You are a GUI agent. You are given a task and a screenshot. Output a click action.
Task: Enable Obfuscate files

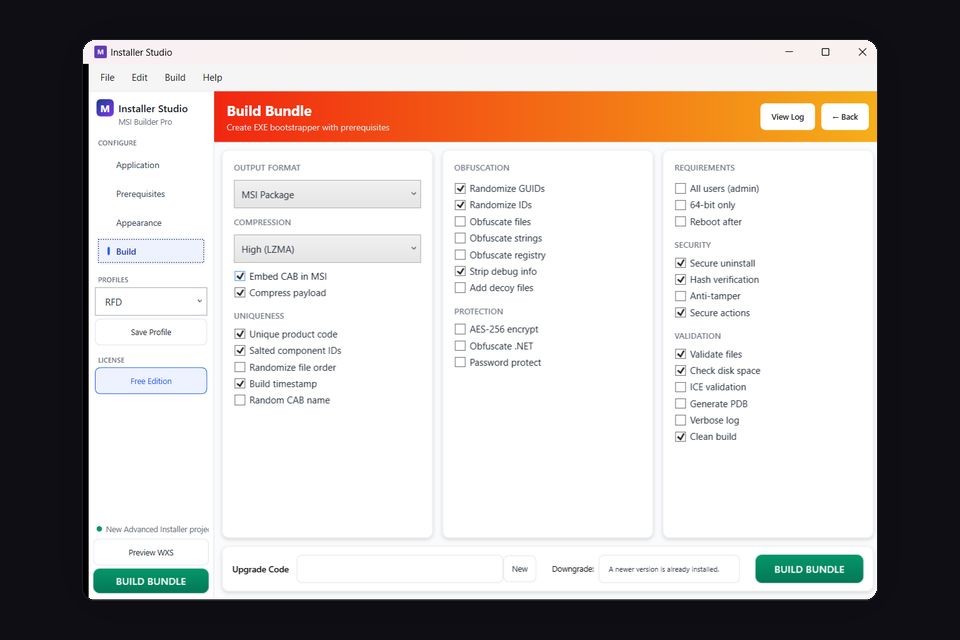tap(460, 221)
